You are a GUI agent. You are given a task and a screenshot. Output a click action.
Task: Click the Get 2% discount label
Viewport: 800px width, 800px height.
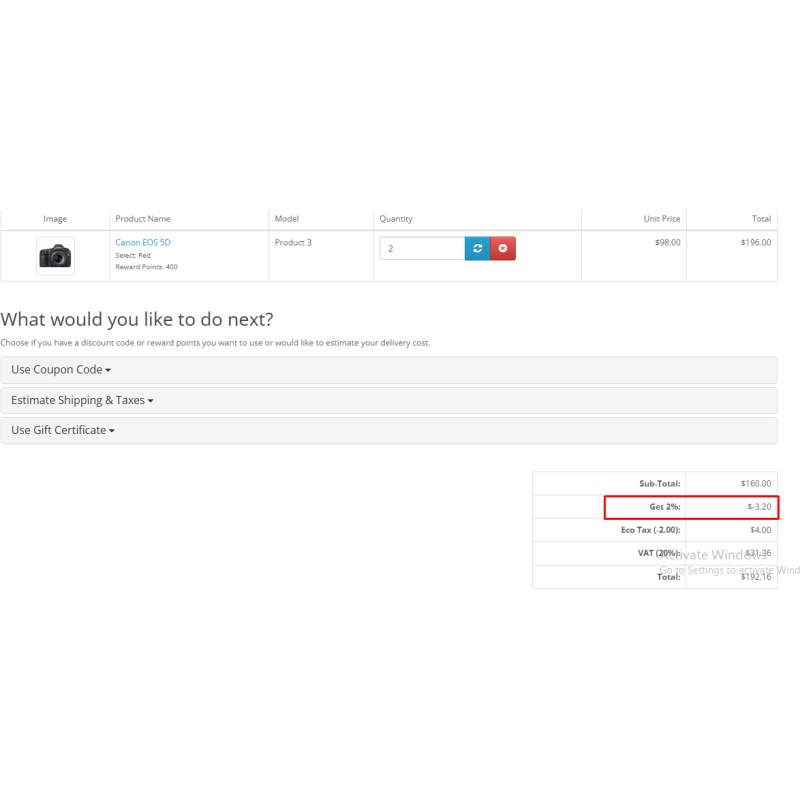click(665, 507)
